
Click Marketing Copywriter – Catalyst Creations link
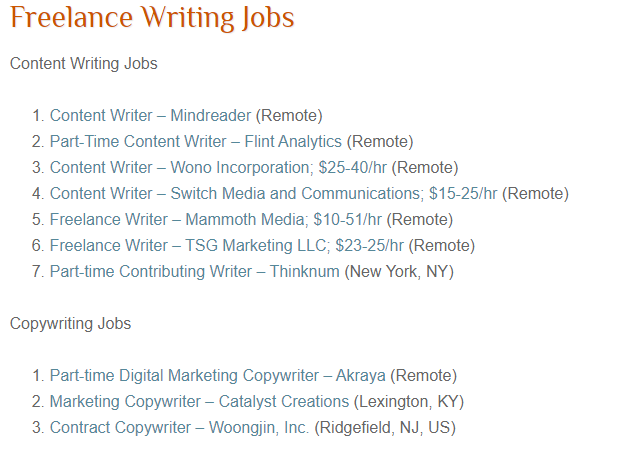tap(199, 401)
